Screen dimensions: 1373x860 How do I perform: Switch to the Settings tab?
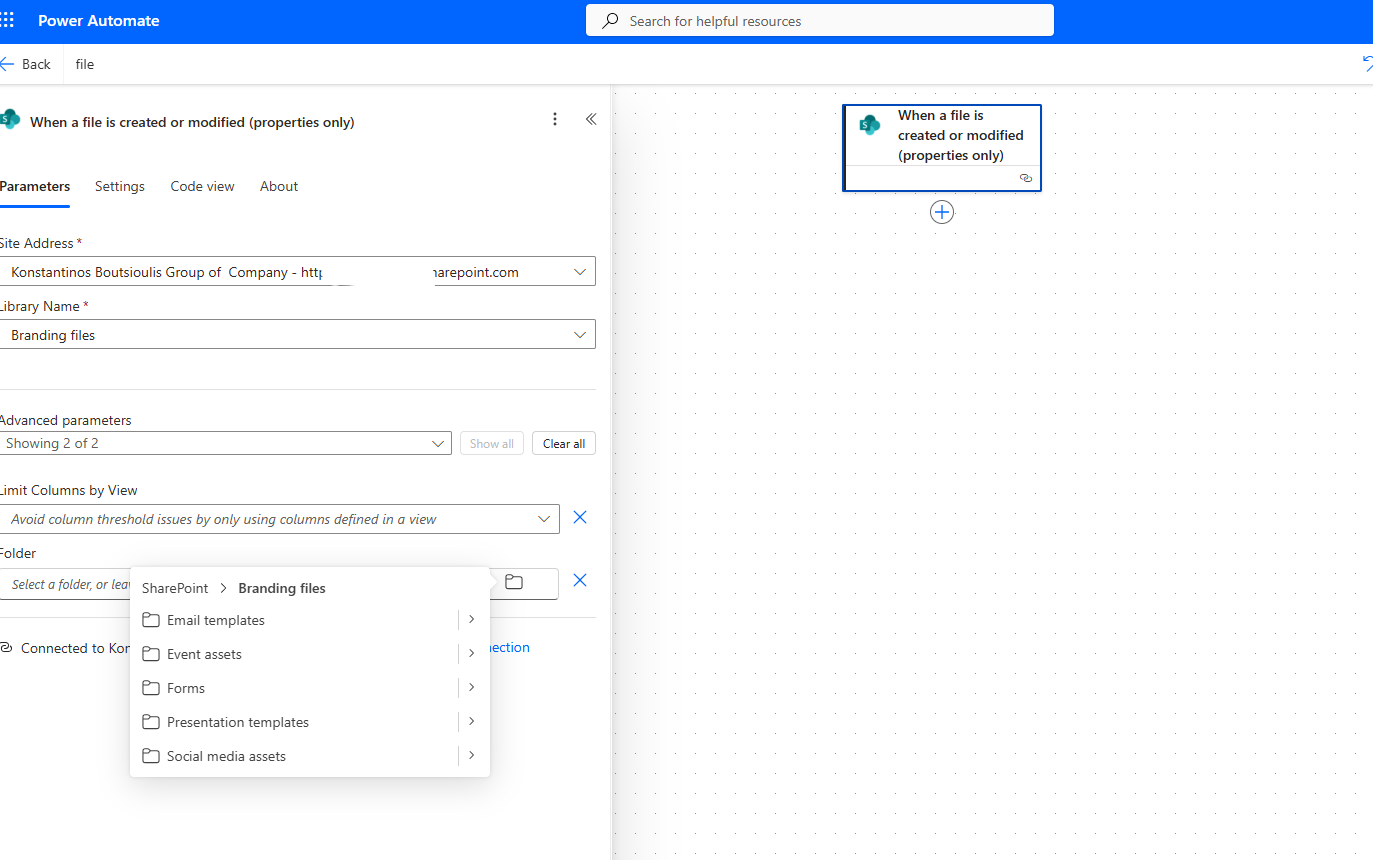(x=120, y=186)
